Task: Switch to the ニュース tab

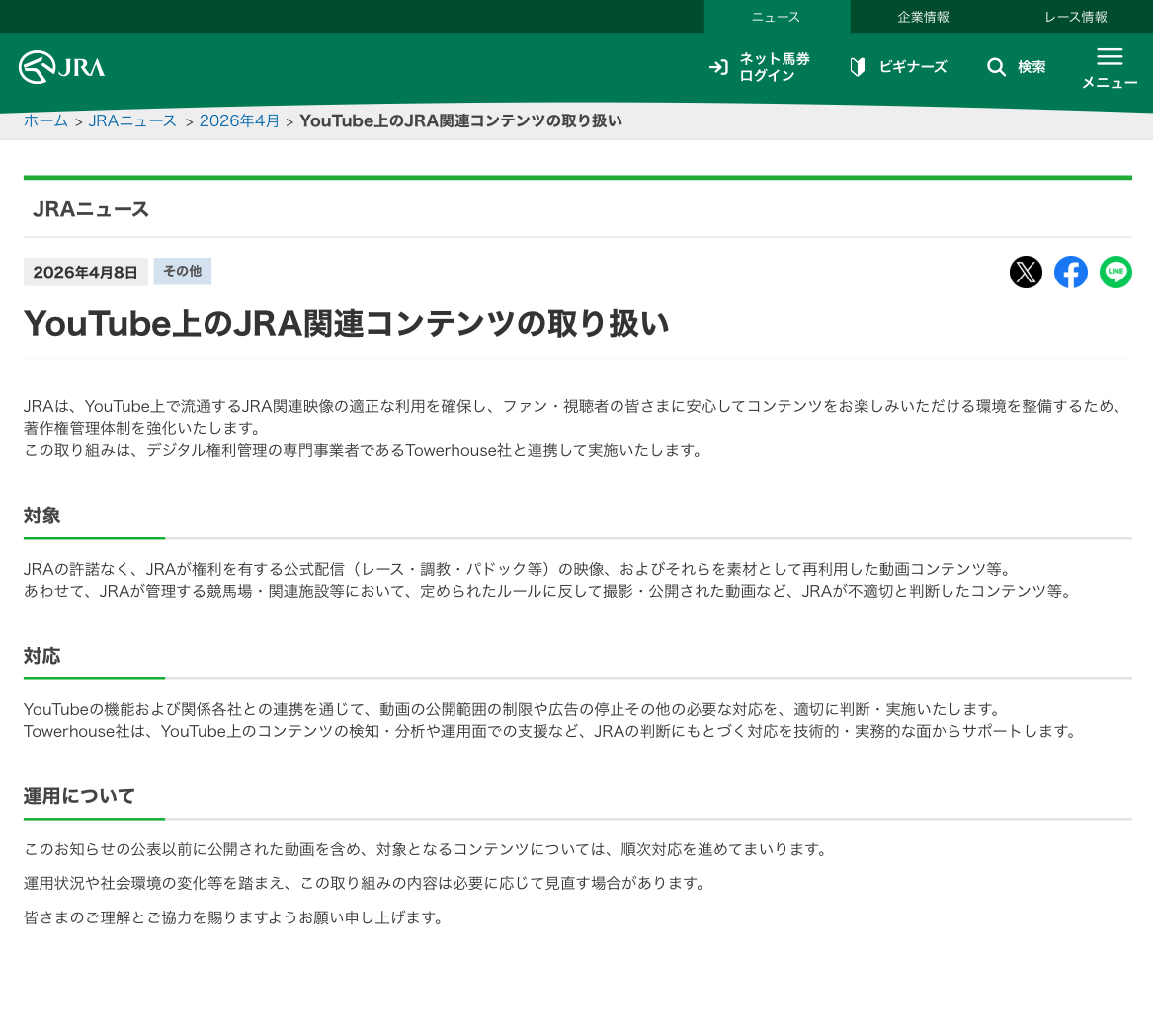Action: tap(776, 17)
